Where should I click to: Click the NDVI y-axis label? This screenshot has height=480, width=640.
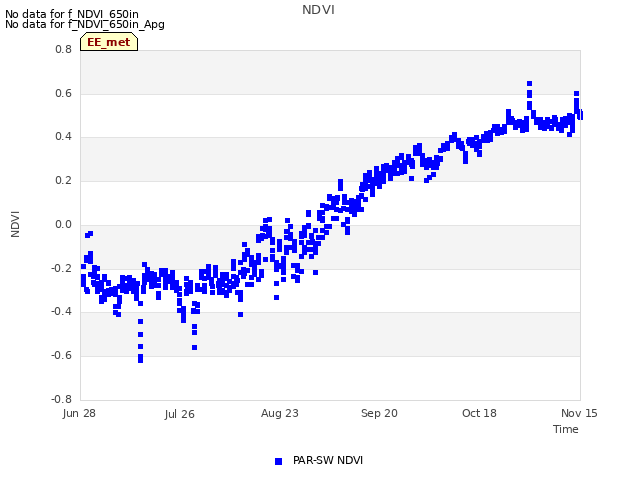(15, 224)
